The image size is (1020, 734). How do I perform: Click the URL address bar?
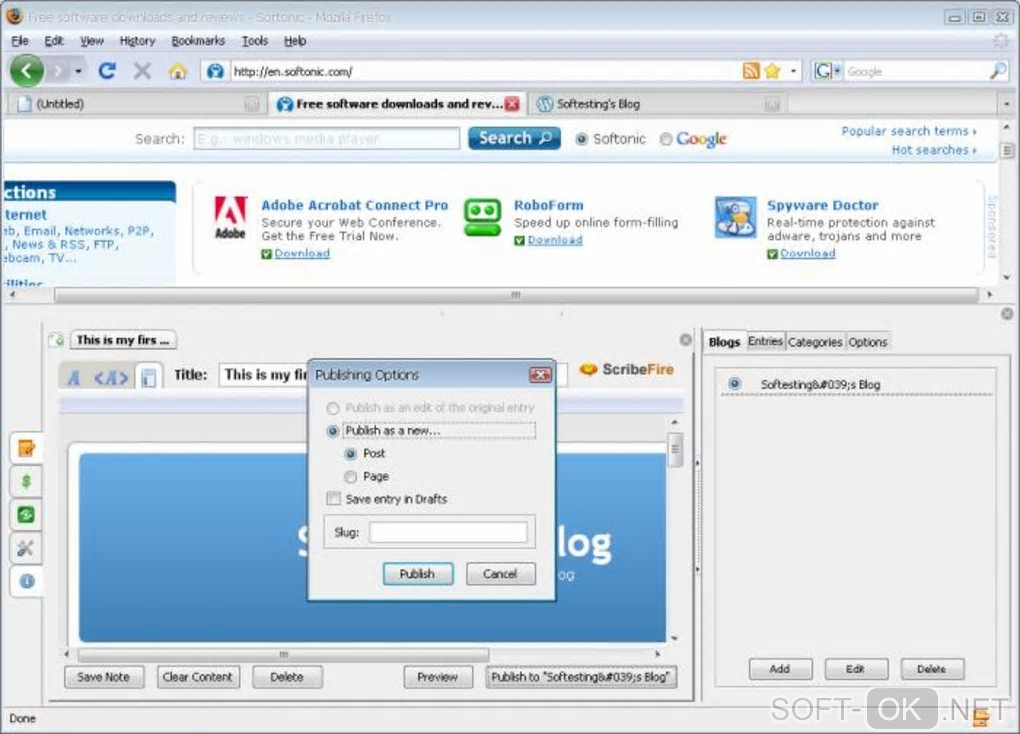pyautogui.click(x=485, y=71)
